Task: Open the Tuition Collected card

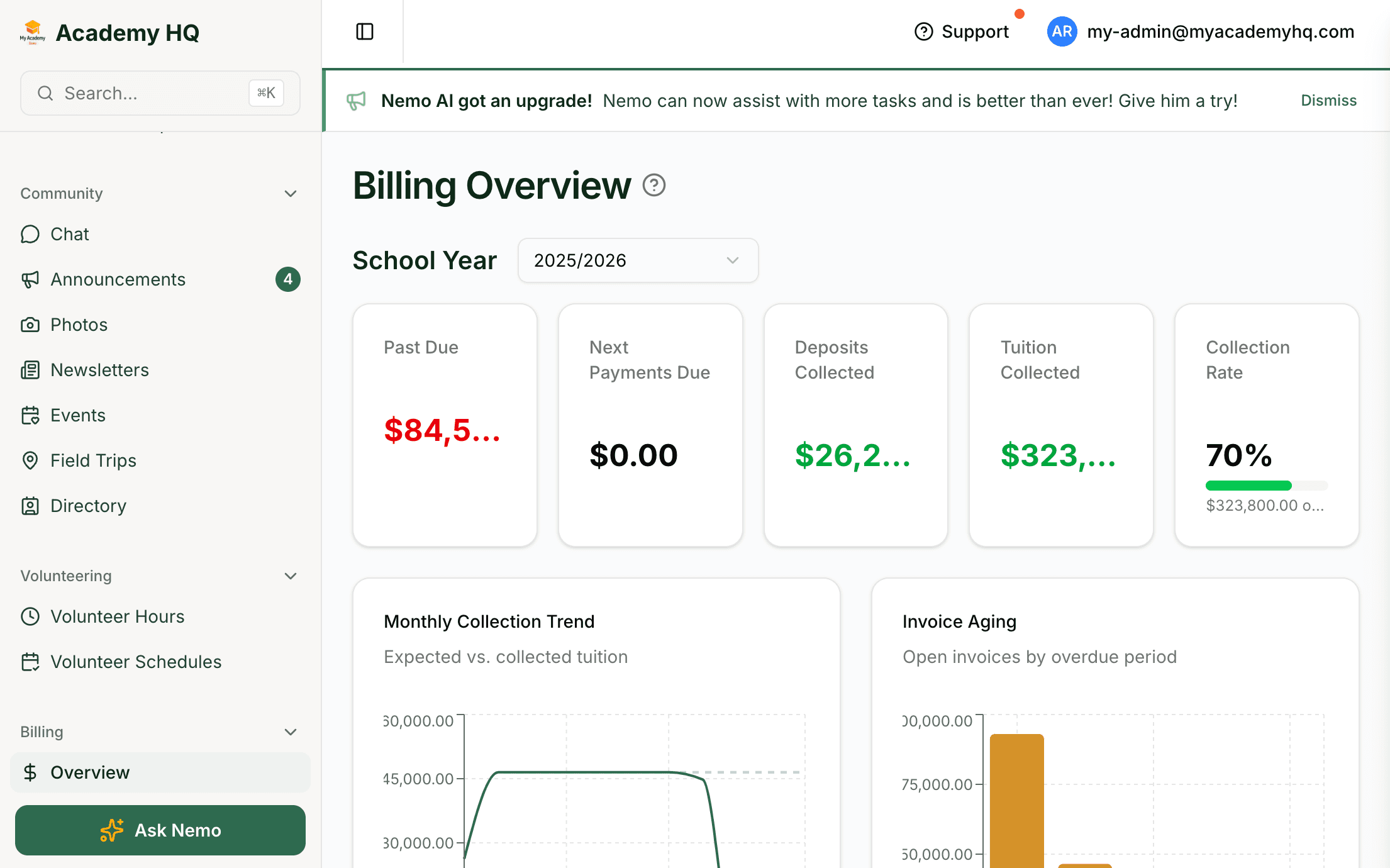Action: point(1062,425)
